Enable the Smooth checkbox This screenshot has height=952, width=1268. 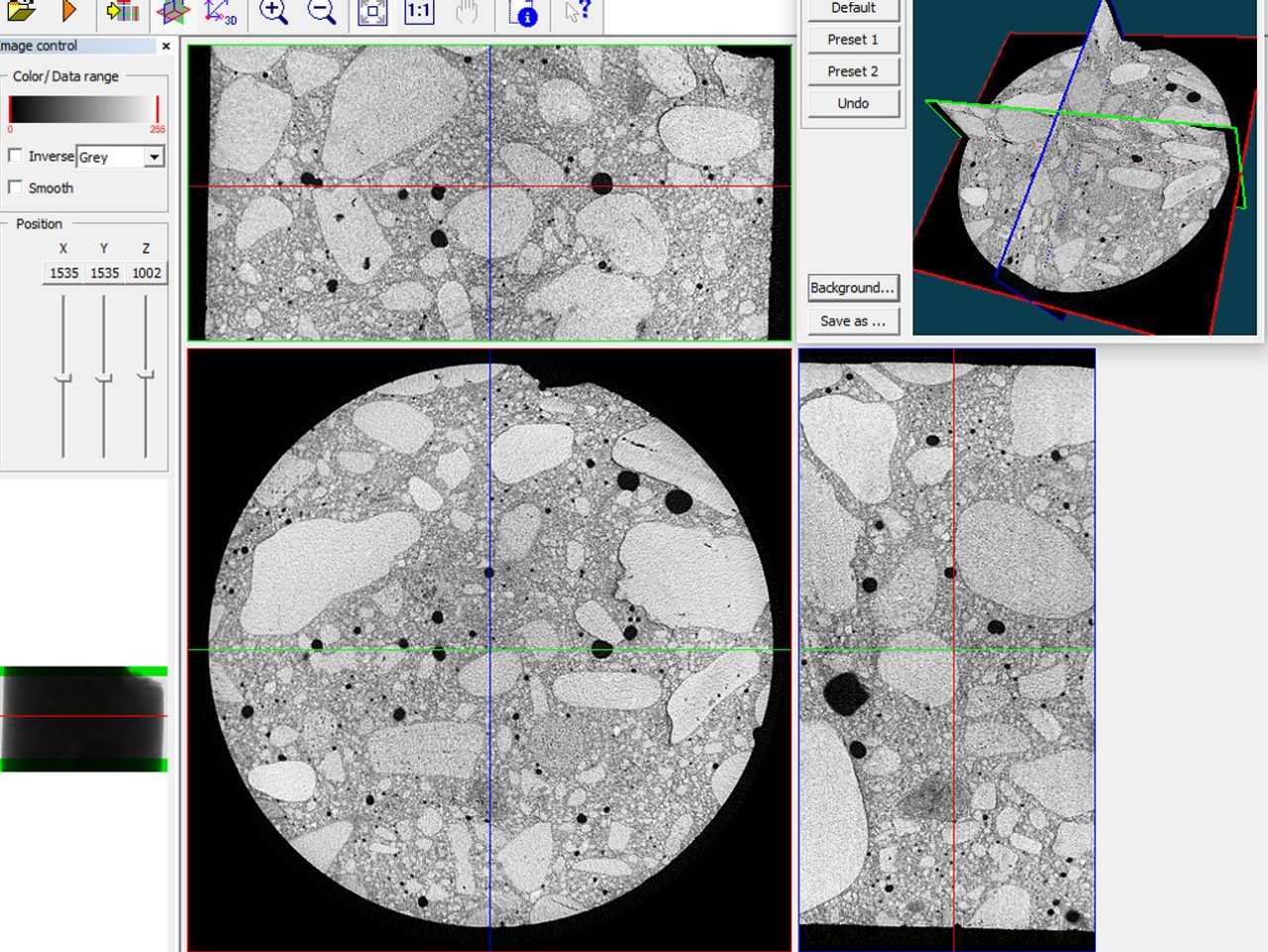click(16, 187)
